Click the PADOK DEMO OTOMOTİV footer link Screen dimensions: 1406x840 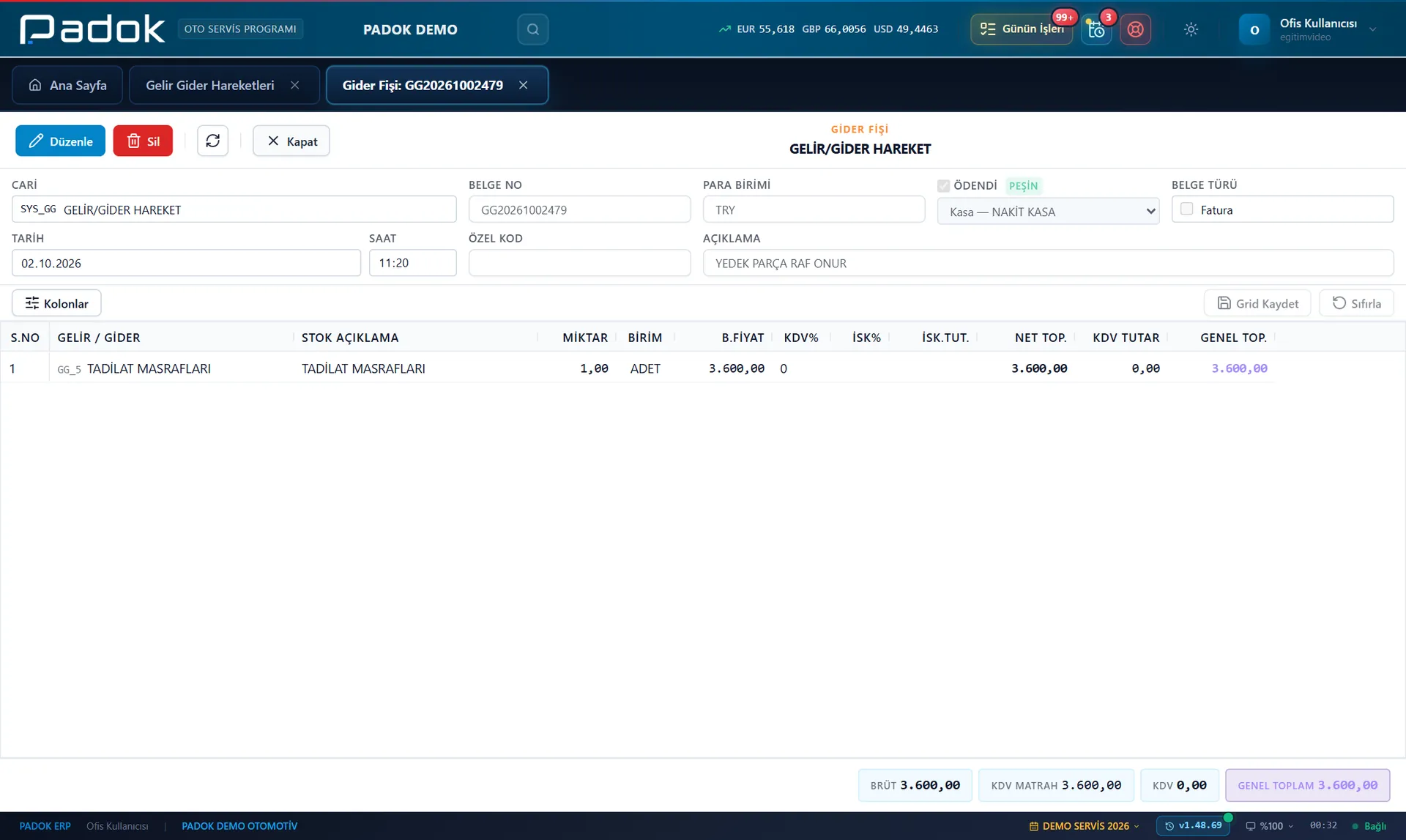[239, 826]
